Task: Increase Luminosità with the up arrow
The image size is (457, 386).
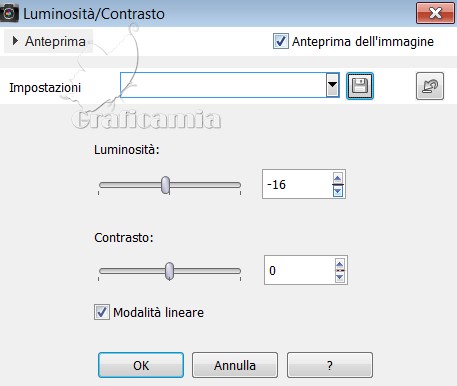Action: (338, 178)
